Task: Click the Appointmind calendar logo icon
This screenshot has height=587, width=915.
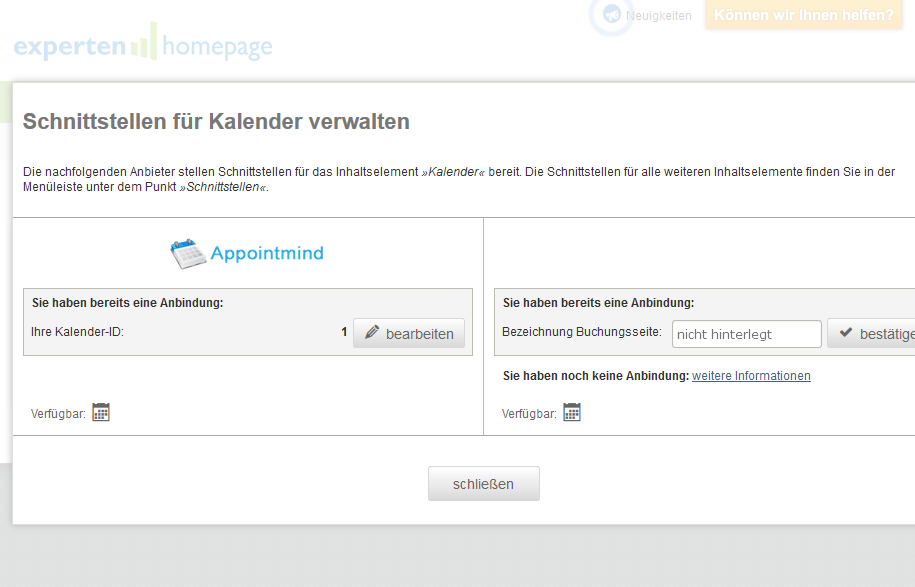Action: (188, 254)
